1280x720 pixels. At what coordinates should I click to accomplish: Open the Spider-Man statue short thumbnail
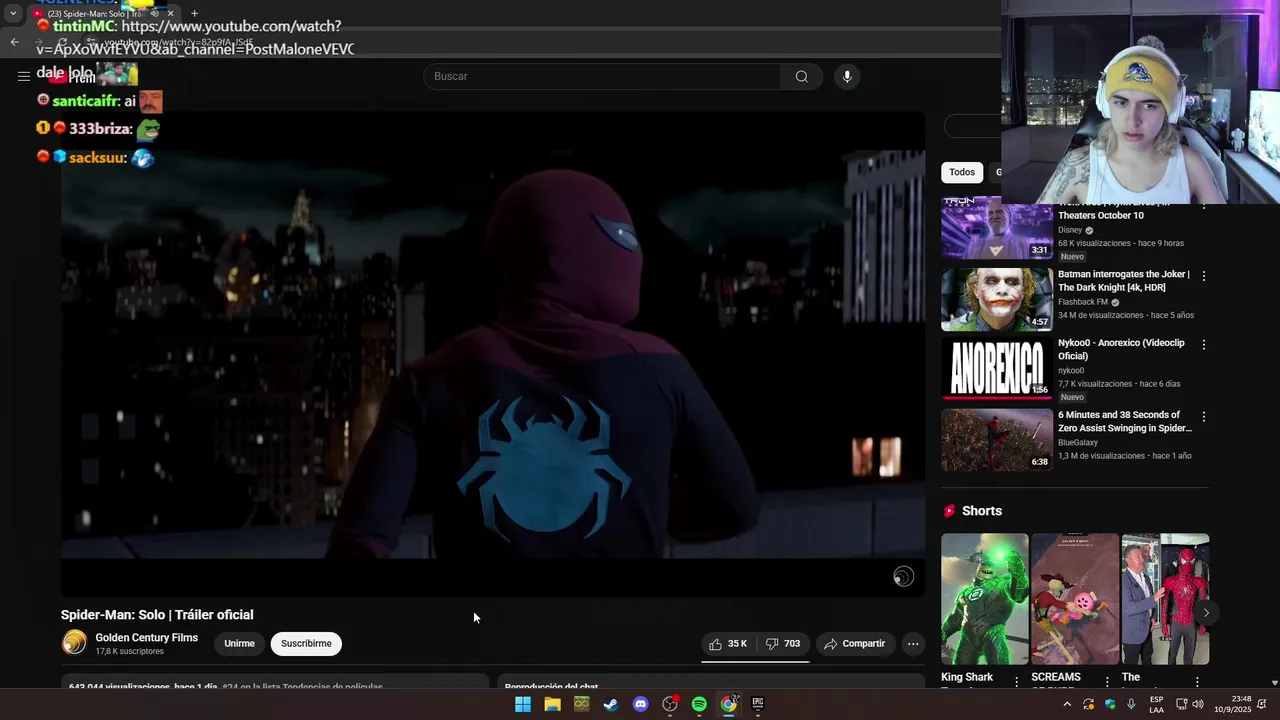coord(1165,598)
